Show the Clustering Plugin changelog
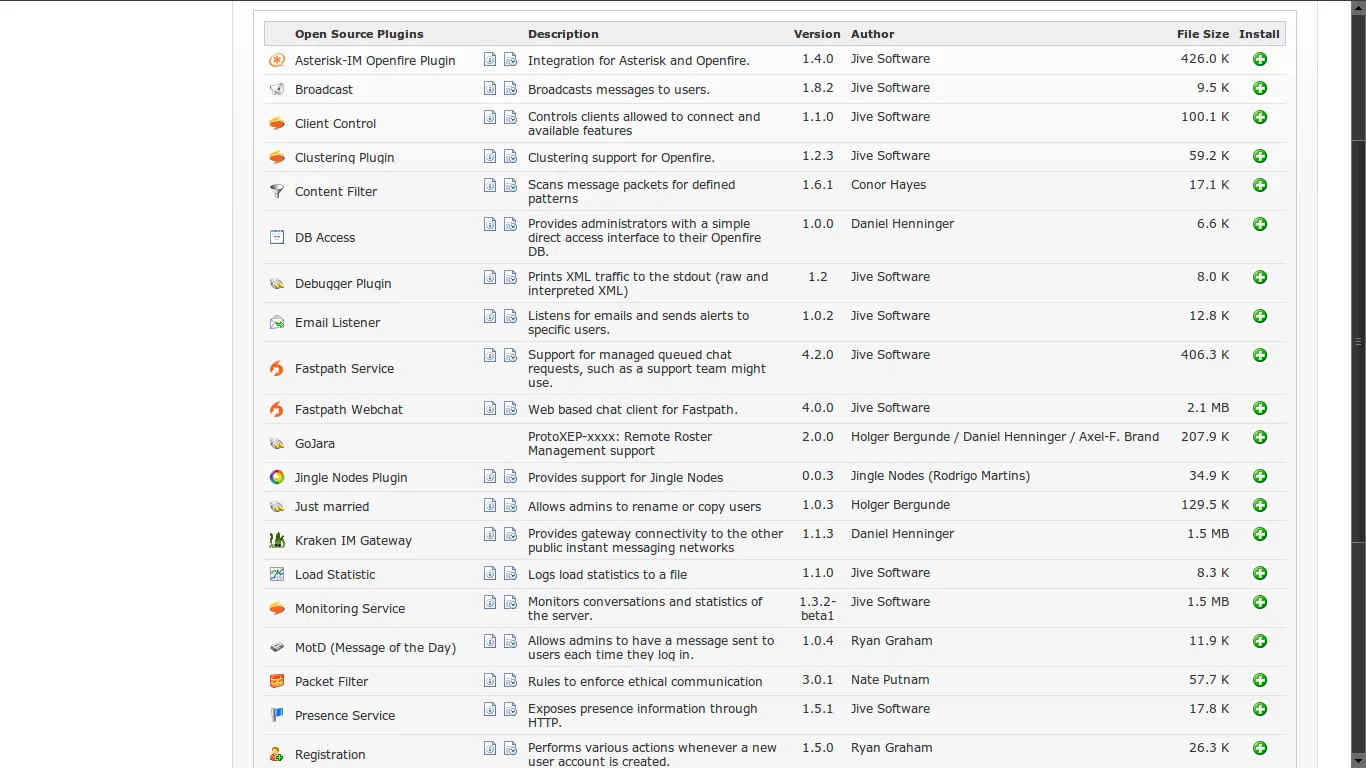 (x=510, y=156)
